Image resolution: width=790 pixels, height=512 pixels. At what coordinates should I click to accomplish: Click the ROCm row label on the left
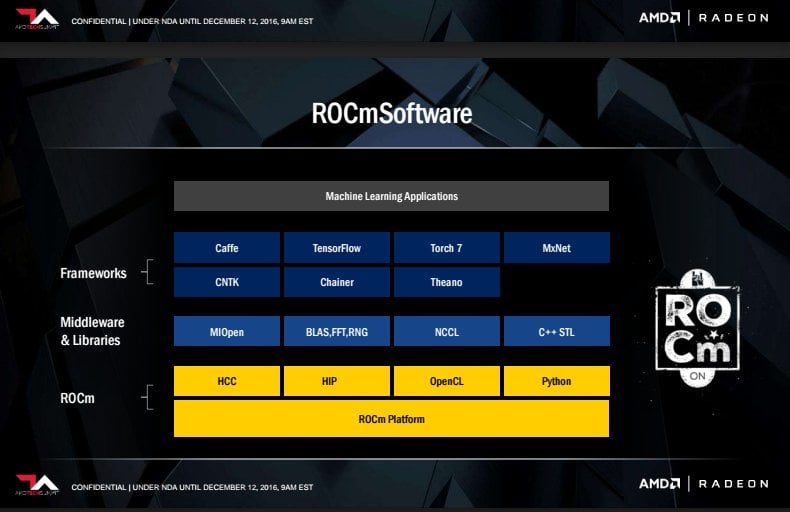click(77, 398)
